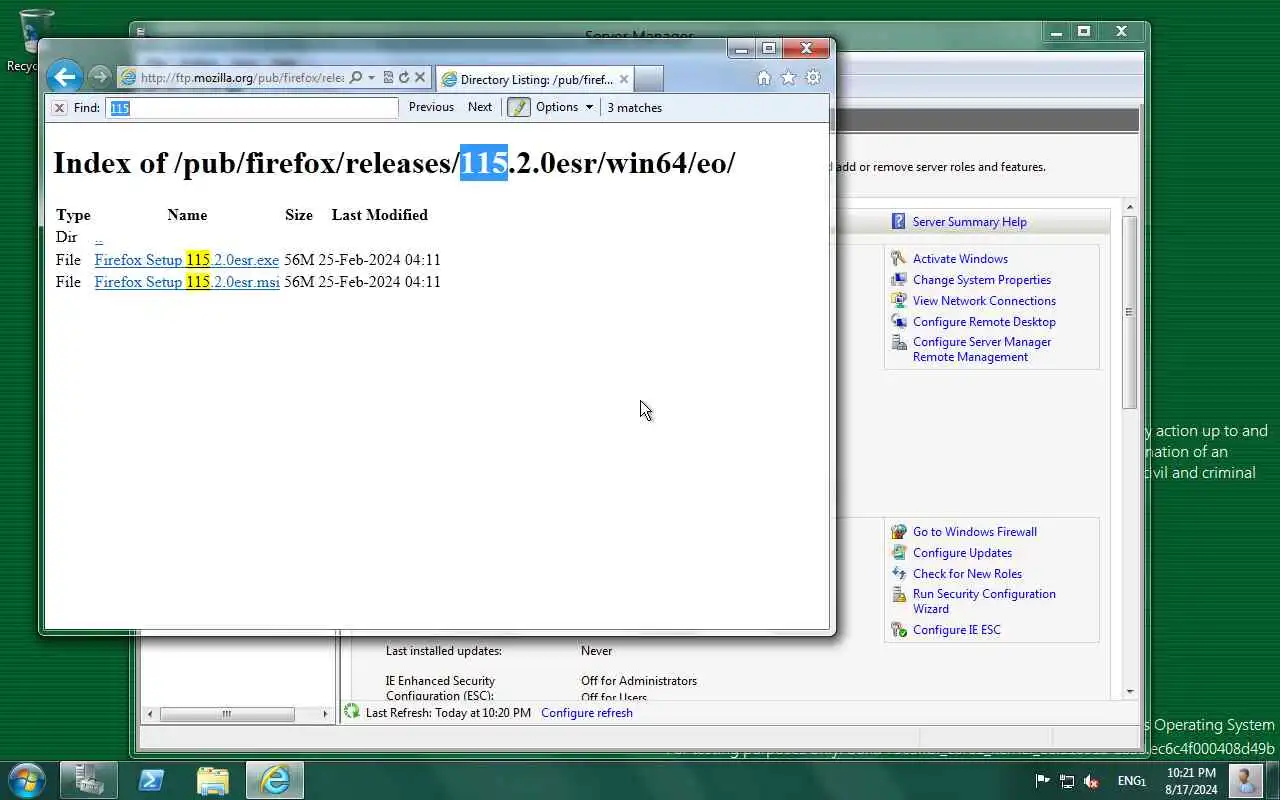Viewport: 1280px width, 800px height.
Task: Open the IE Tools gear icon
Action: click(813, 78)
